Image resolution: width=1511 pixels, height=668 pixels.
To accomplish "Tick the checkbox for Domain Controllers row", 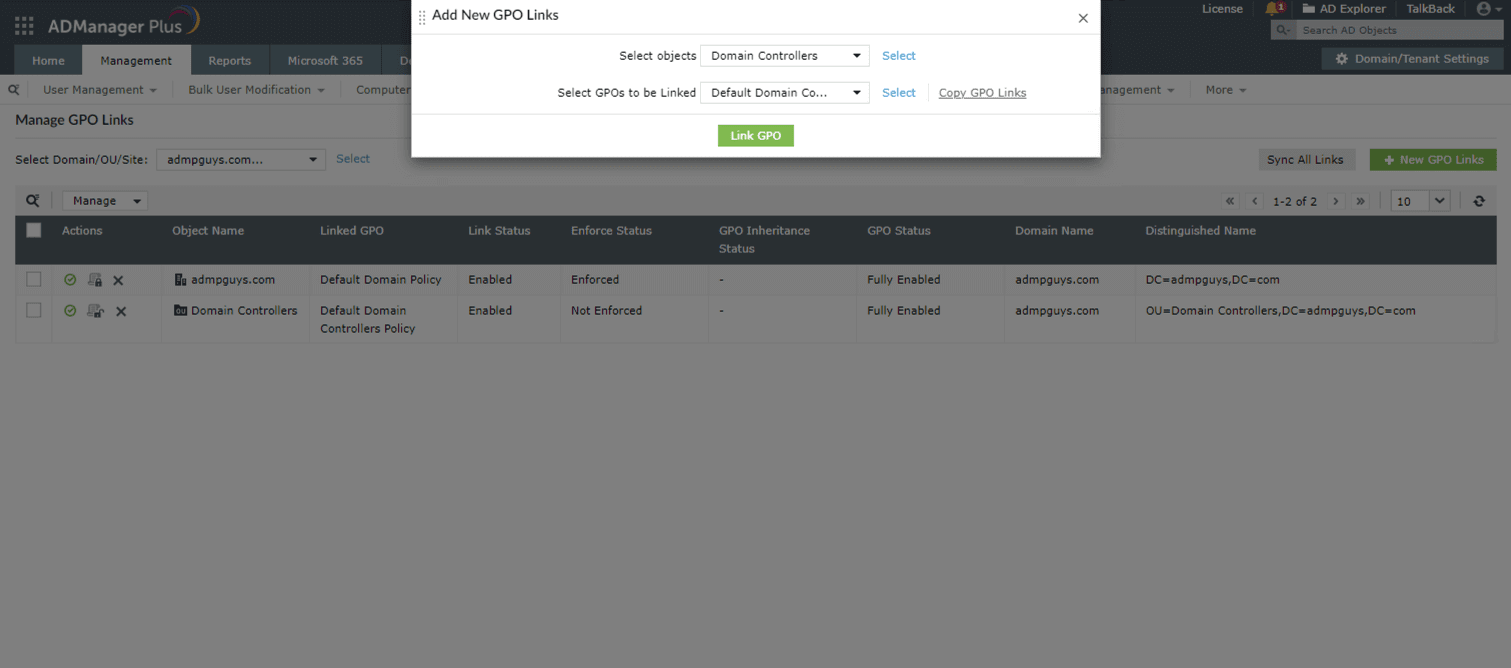I will point(34,310).
